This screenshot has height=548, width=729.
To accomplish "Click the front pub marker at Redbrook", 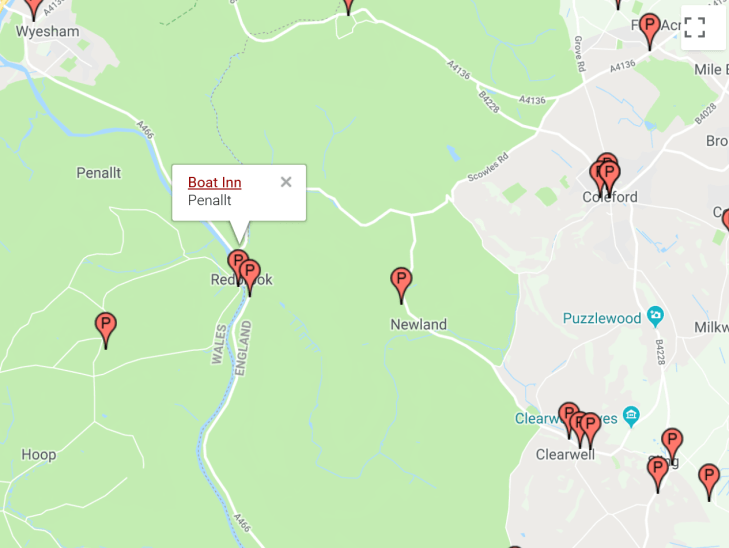I will pyautogui.click(x=250, y=277).
